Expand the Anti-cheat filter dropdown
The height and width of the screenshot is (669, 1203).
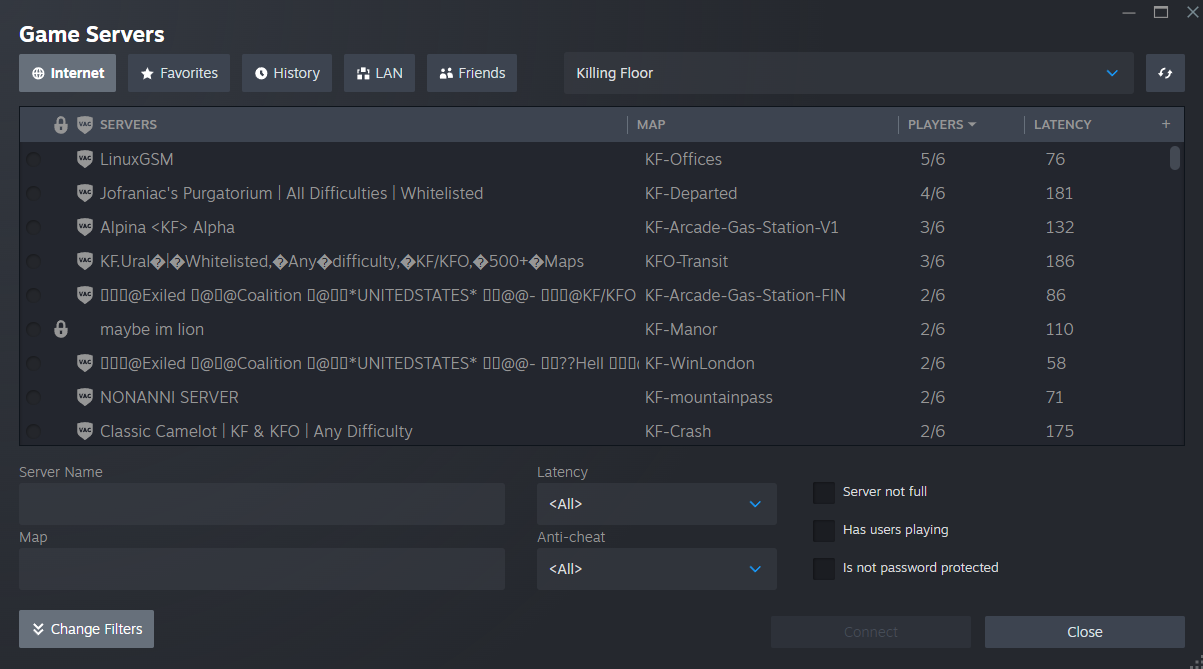coord(657,569)
